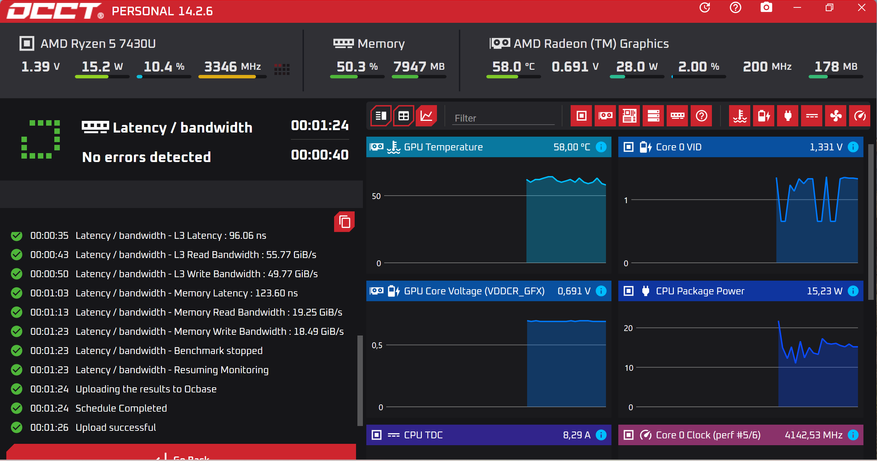This screenshot has height=461, width=877.
Task: Click the log panel scrollbar
Action: point(360,380)
